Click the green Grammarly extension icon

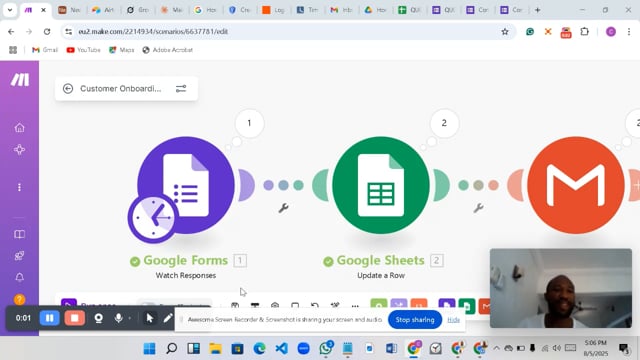point(530,31)
